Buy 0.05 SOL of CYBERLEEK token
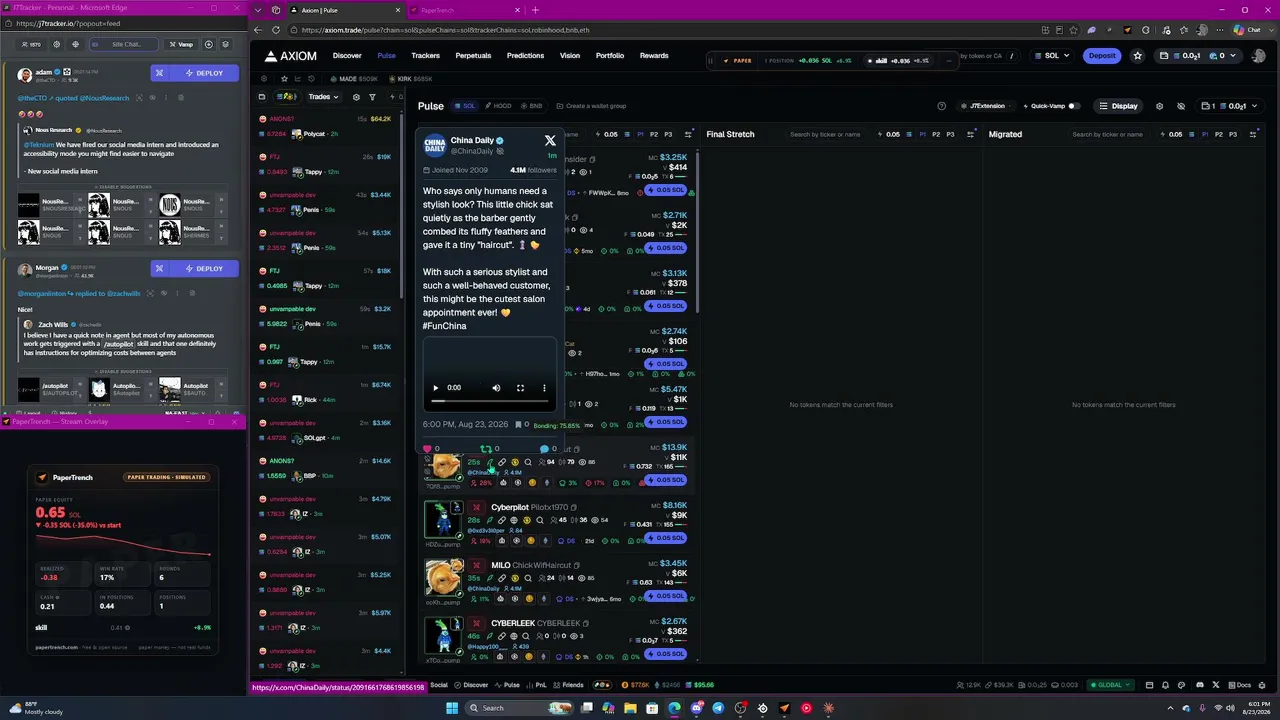The height and width of the screenshot is (720, 1280). 665,654
